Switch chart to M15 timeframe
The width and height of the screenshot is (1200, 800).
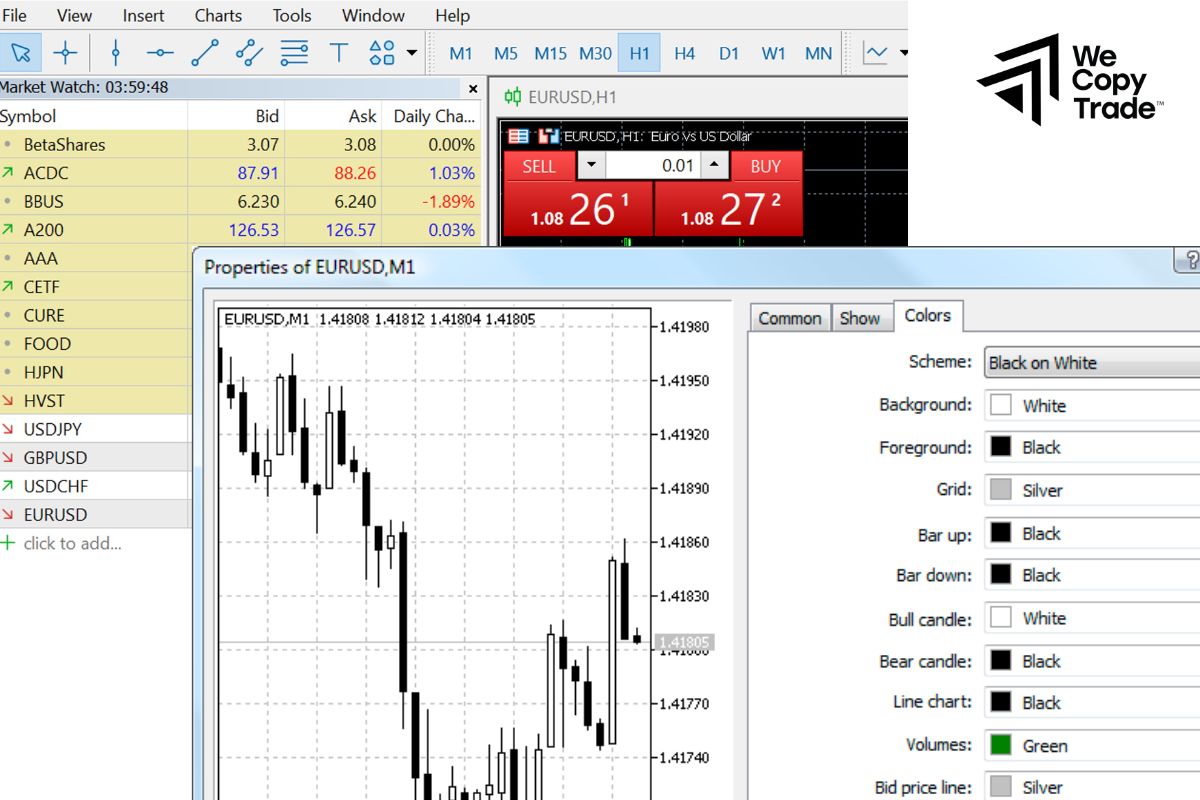(550, 53)
